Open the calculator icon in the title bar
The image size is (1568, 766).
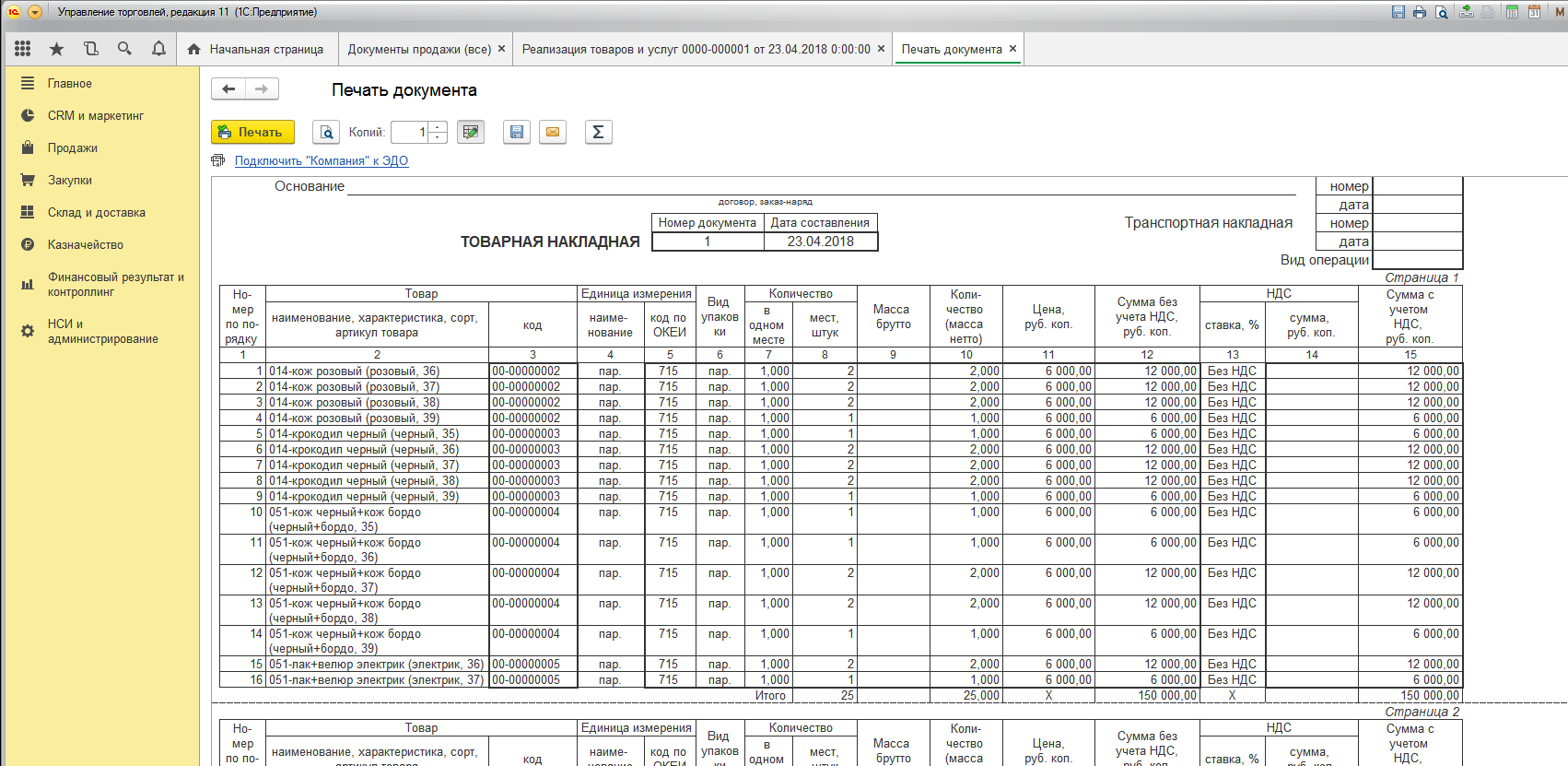1512,12
